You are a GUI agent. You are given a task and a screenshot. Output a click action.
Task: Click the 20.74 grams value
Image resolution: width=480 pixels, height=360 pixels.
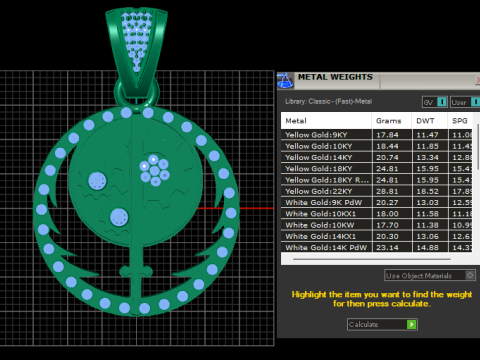pos(387,157)
